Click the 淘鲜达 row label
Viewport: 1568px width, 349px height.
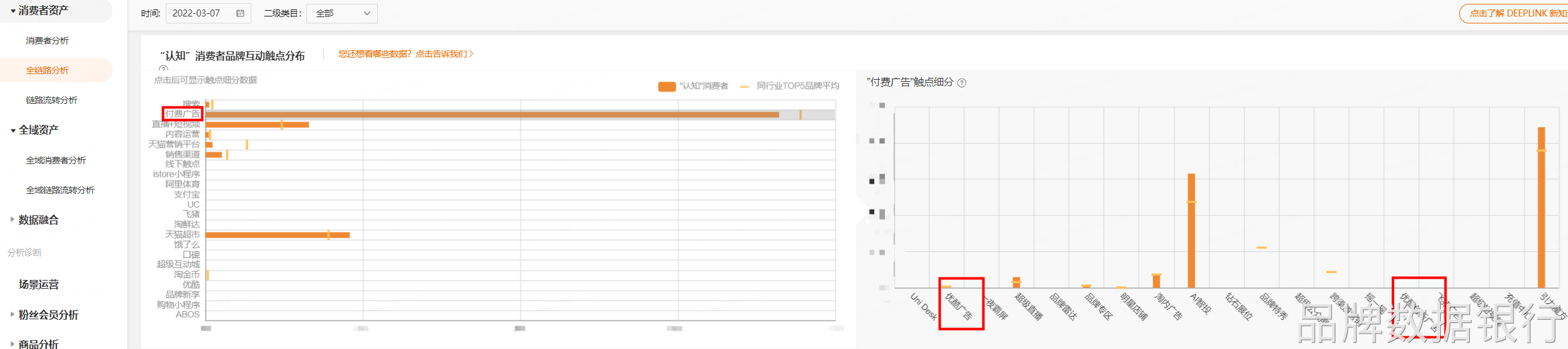187,224
